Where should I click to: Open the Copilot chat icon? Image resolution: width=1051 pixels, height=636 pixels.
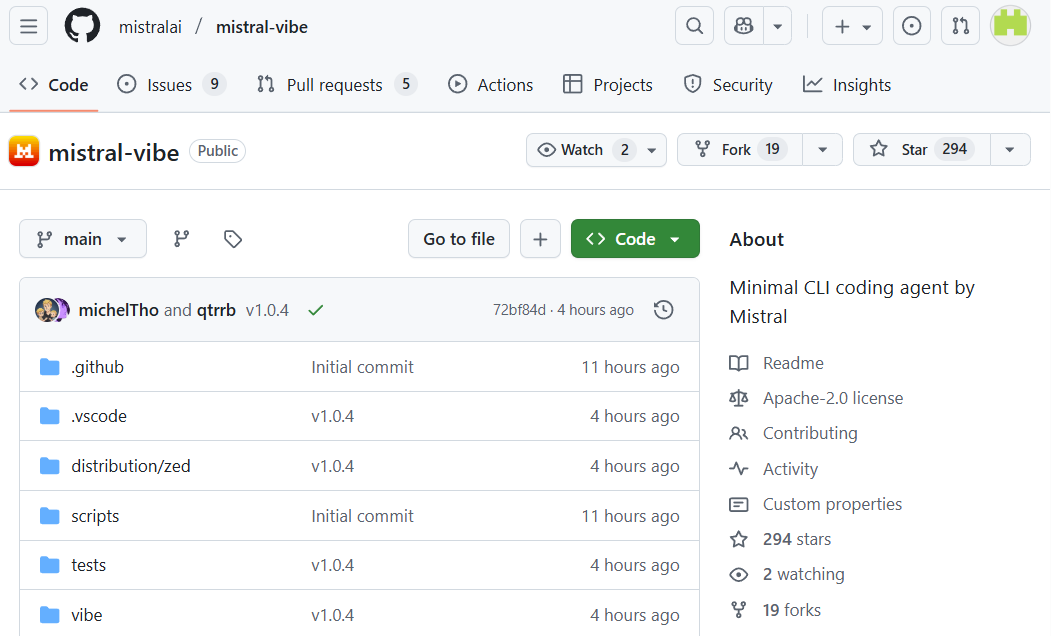[744, 27]
